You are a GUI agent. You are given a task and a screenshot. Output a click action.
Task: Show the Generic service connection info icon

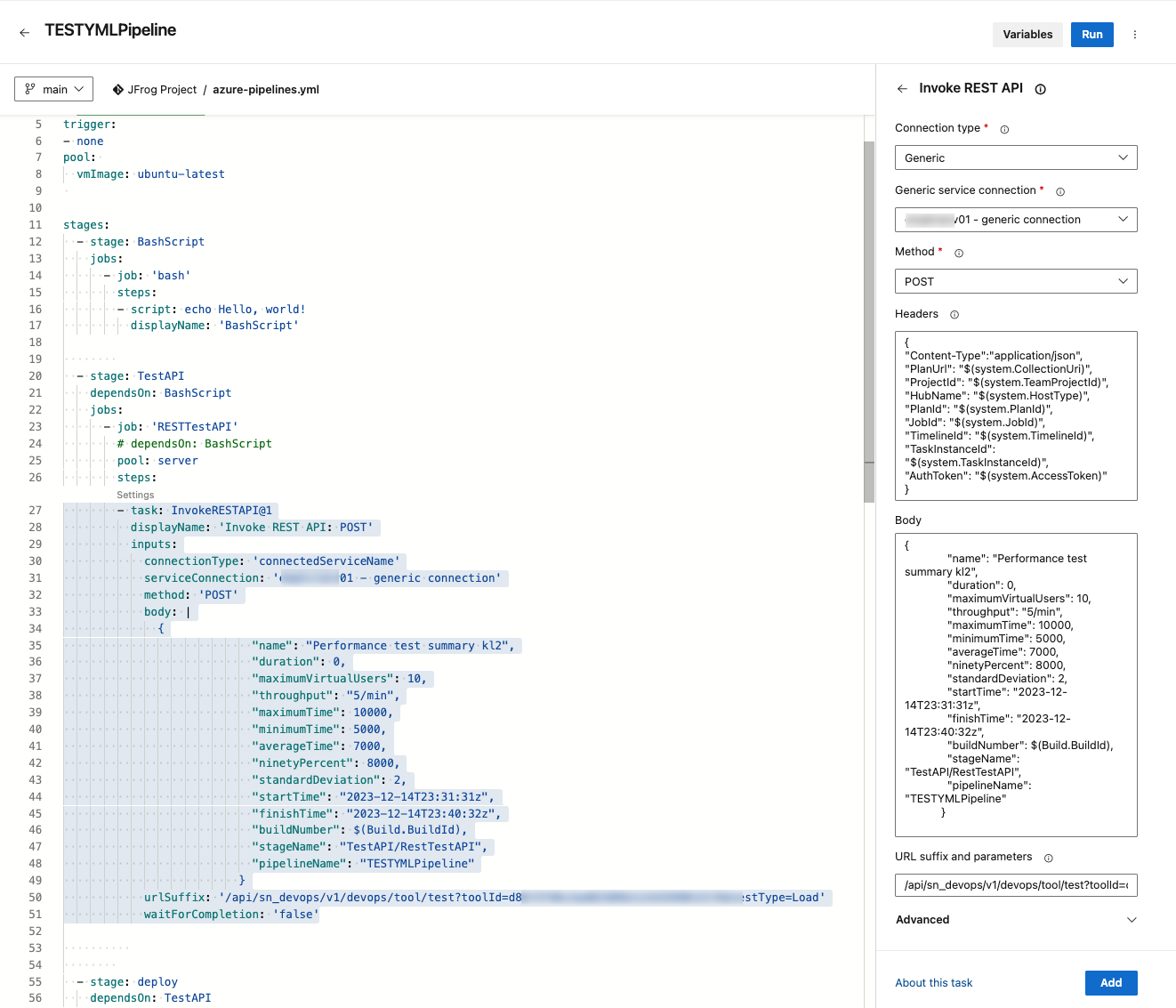tap(1060, 191)
